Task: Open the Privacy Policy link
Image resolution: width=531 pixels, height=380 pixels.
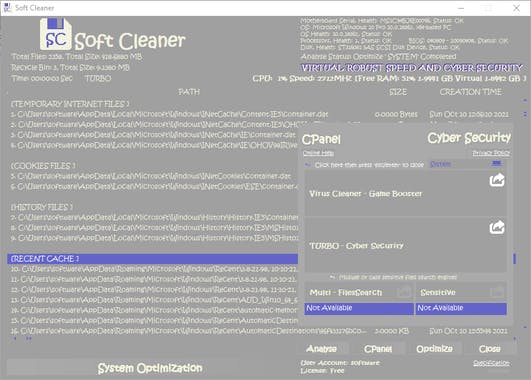Action: (491, 153)
